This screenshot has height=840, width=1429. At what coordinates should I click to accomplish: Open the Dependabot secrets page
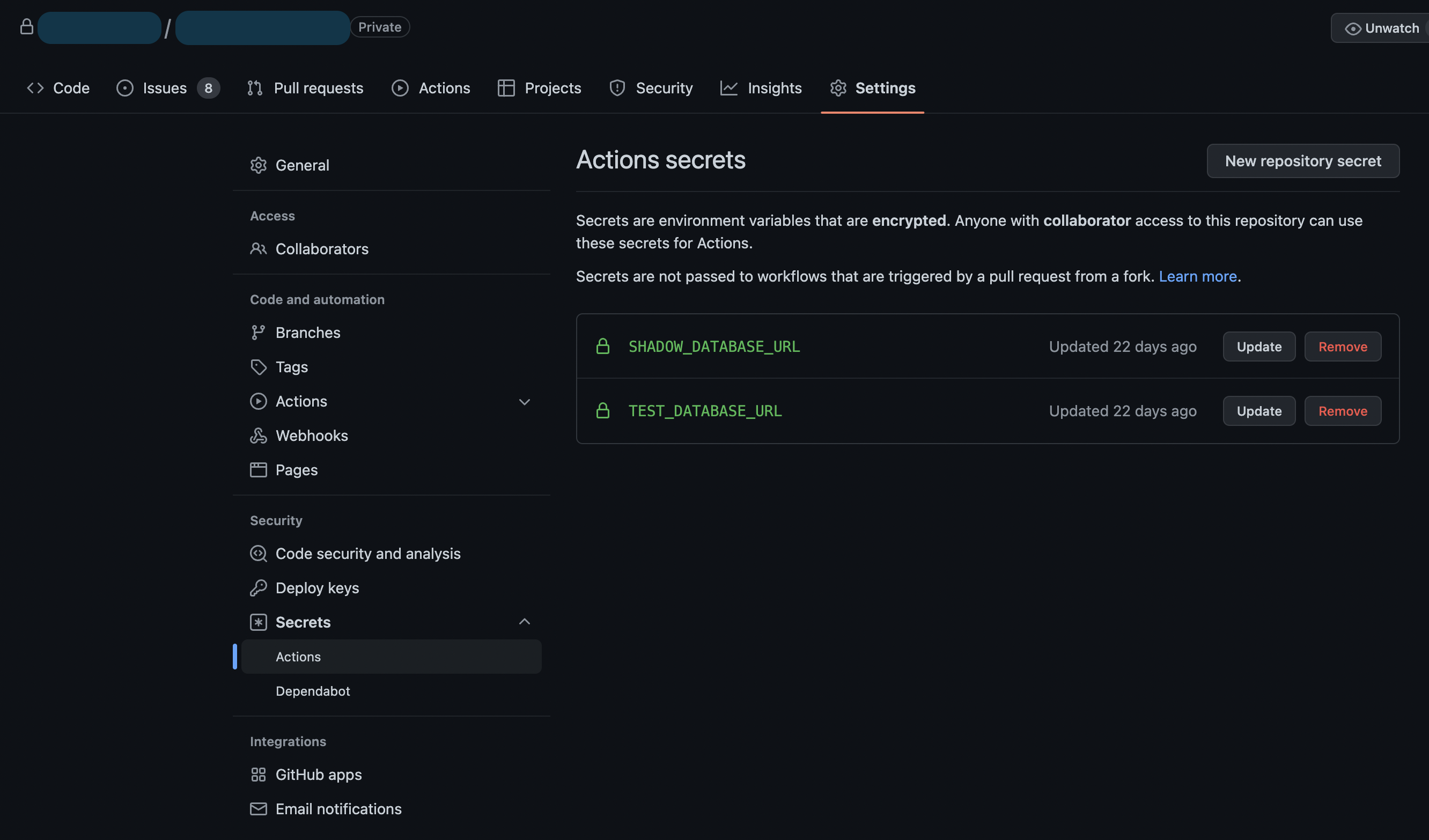point(312,691)
